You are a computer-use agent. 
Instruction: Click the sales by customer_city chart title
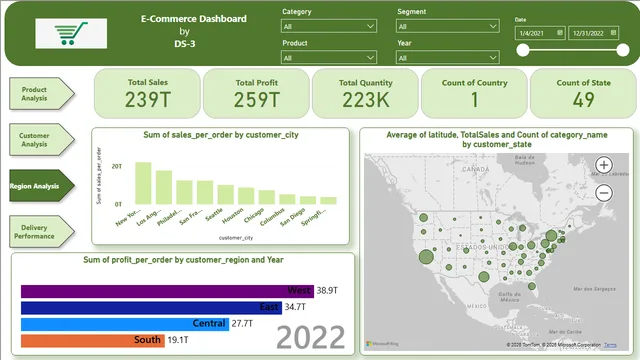click(x=221, y=135)
